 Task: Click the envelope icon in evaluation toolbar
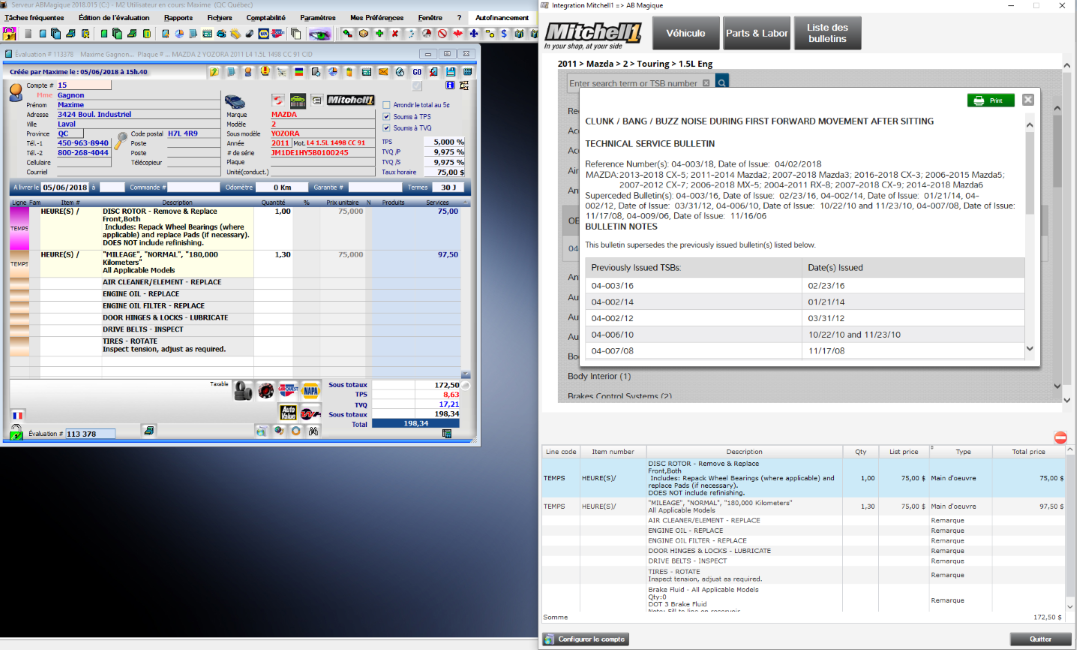coord(383,71)
